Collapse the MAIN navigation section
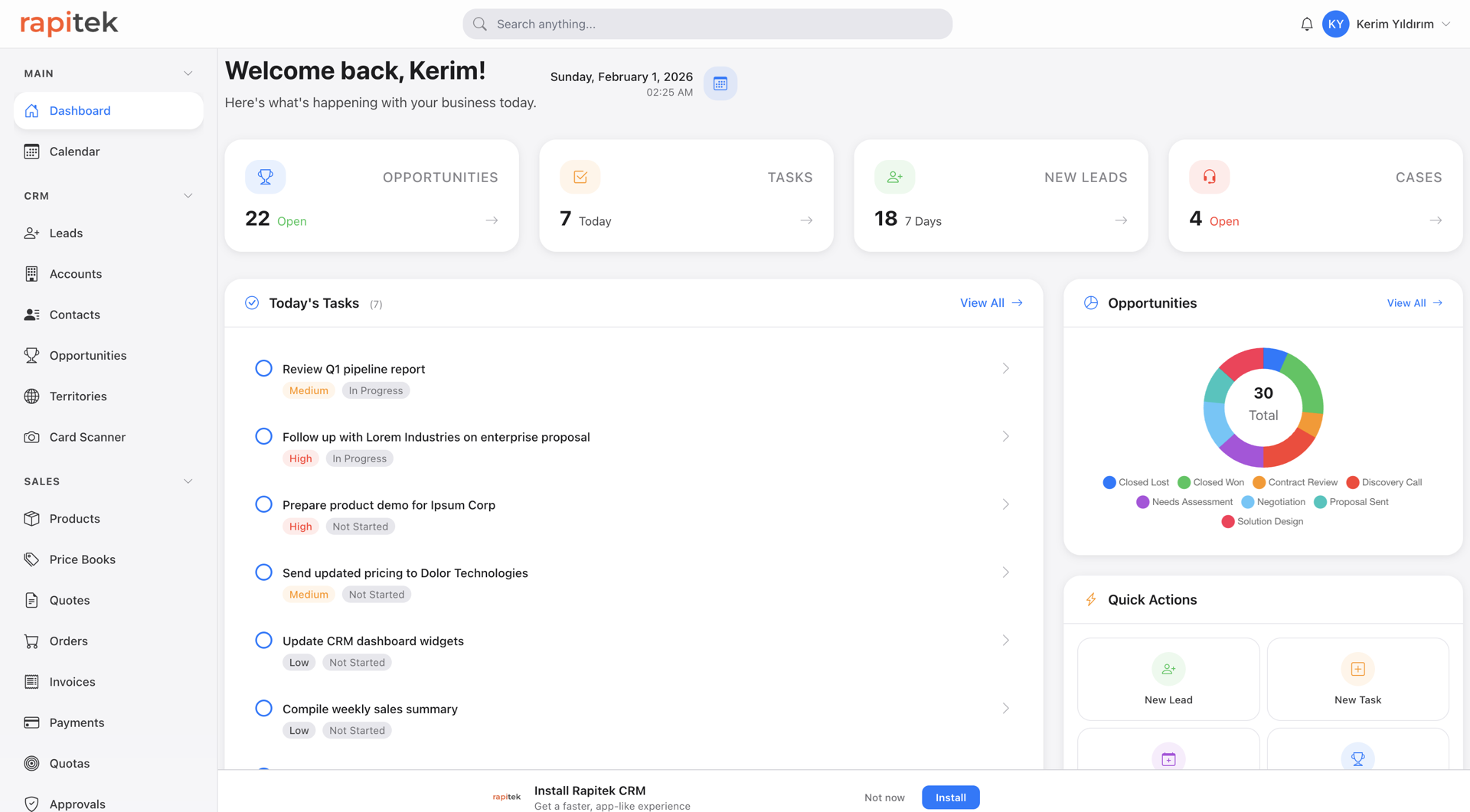The width and height of the screenshot is (1470, 812). coord(188,73)
